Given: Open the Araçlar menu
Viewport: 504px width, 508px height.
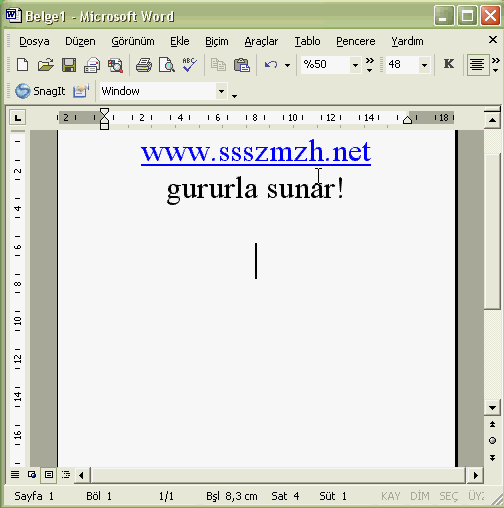Looking at the screenshot, I should 261,41.
